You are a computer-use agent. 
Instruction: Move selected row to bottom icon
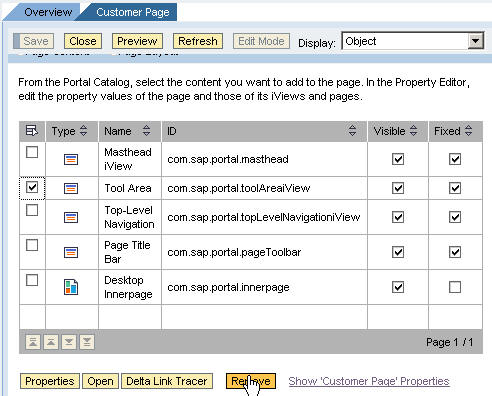pos(87,342)
